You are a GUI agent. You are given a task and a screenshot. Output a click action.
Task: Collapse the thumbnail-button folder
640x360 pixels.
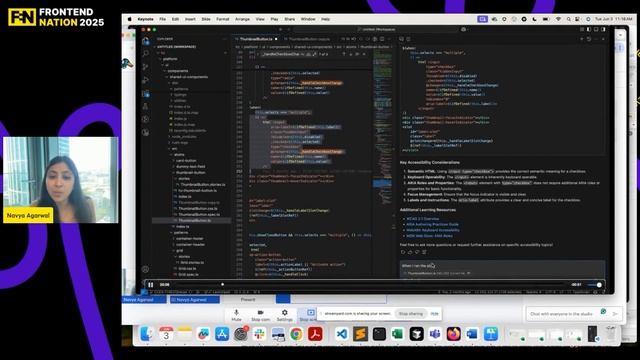(191, 173)
